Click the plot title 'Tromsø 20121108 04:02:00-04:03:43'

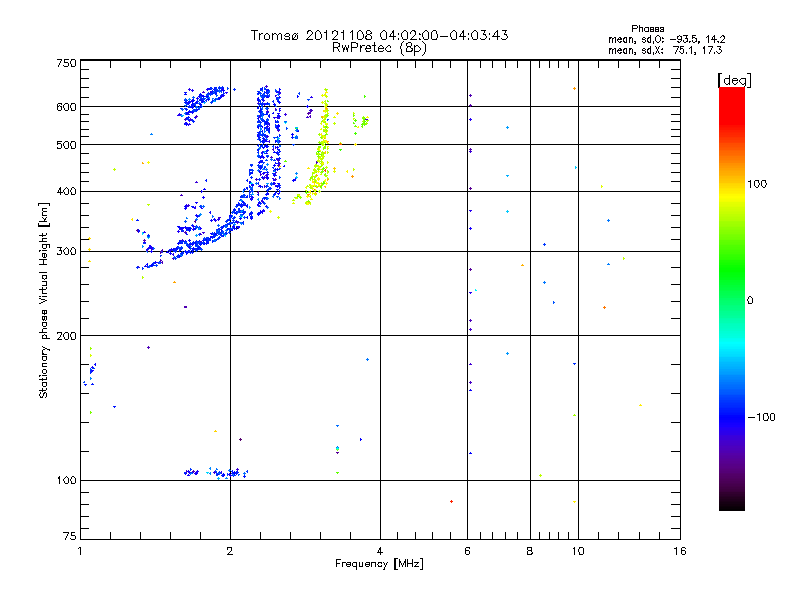(x=379, y=35)
